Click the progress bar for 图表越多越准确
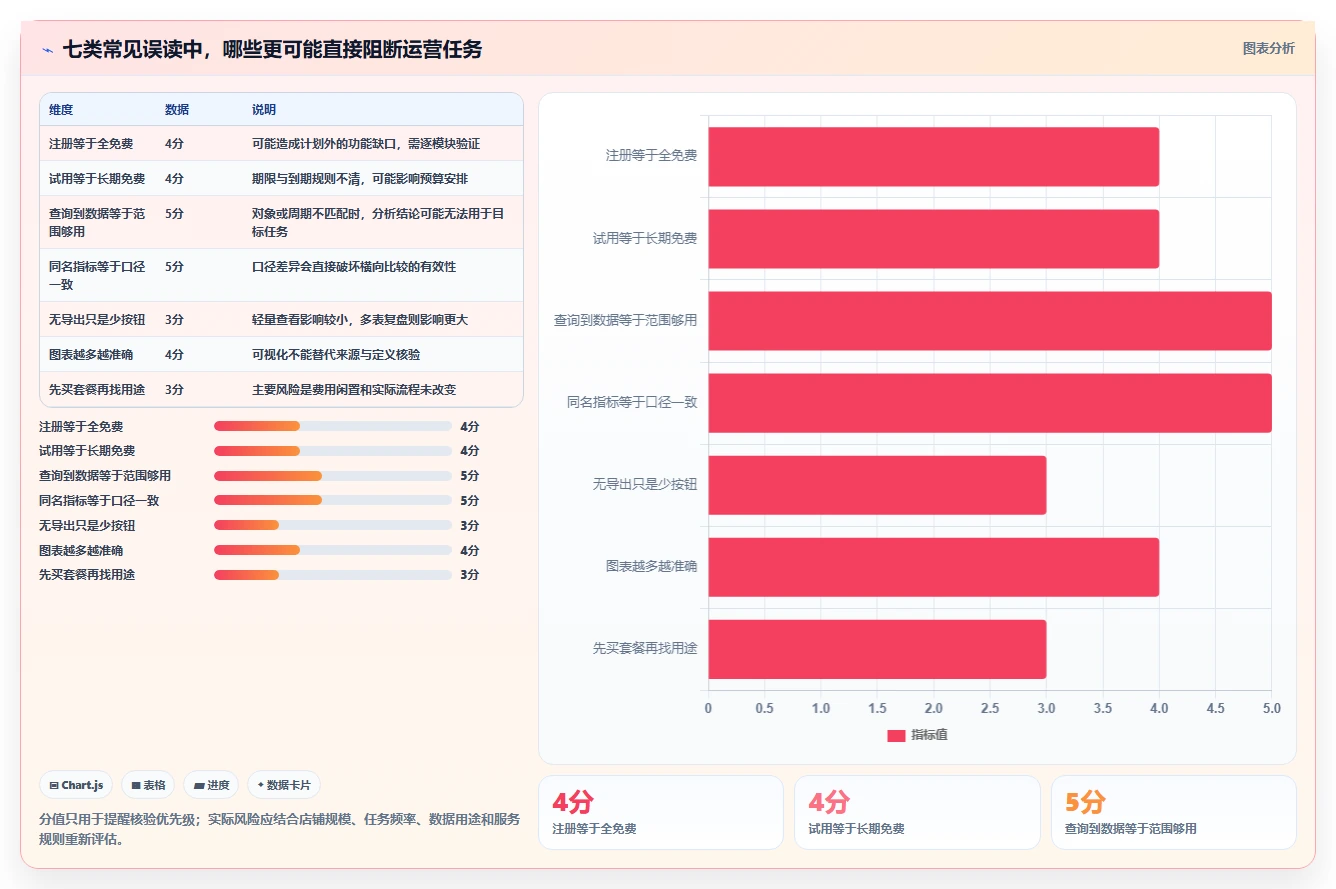 point(333,550)
